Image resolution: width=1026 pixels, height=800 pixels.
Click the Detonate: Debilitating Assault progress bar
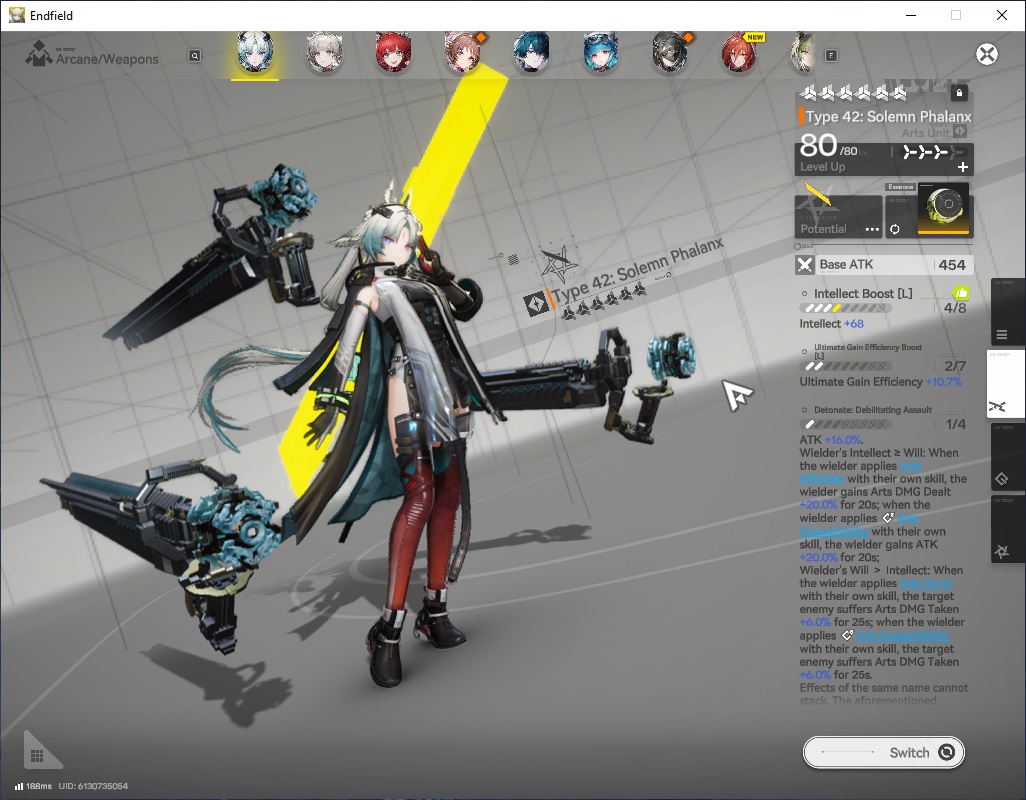844,424
